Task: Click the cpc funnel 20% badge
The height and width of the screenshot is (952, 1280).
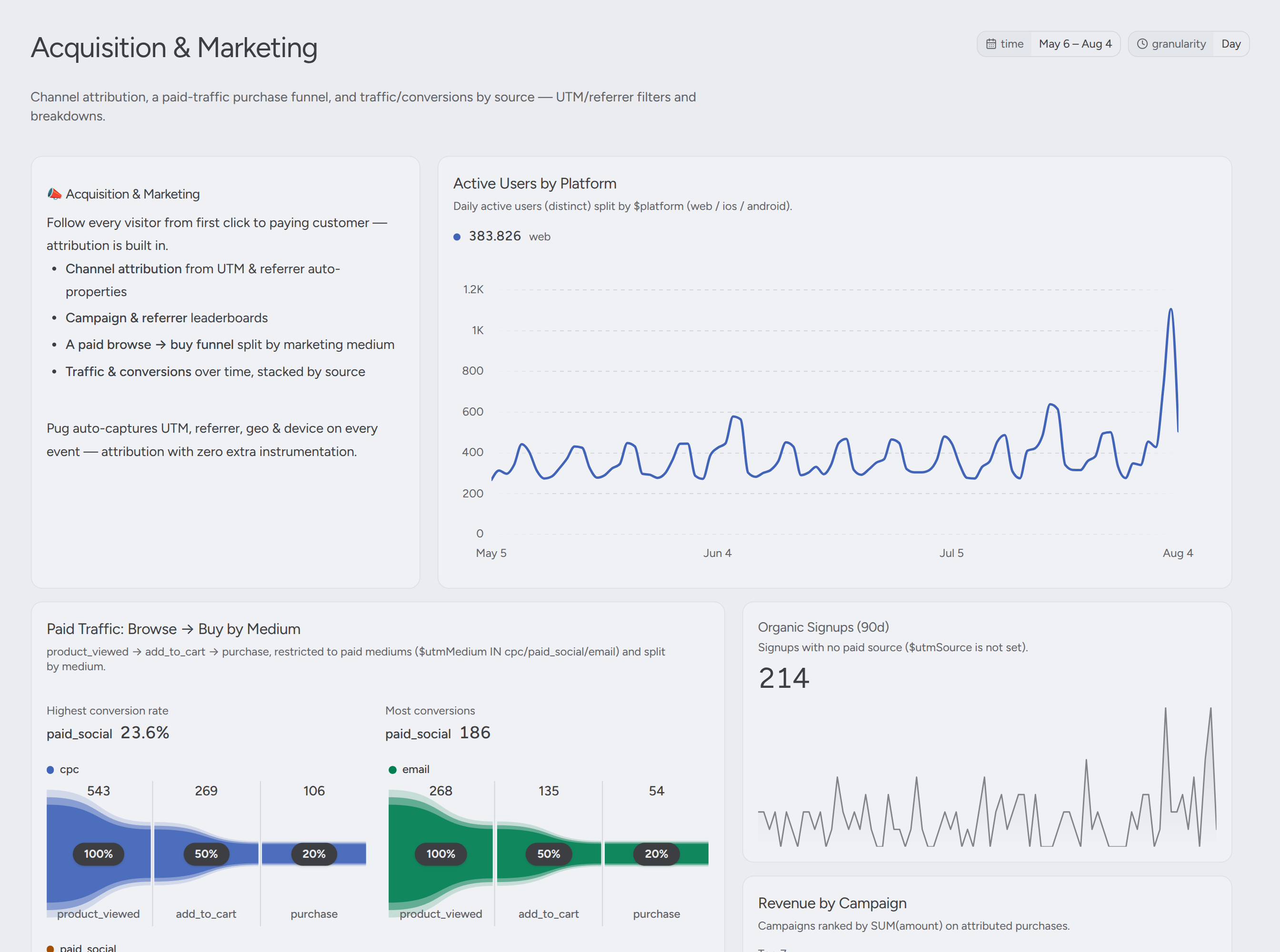Action: click(314, 853)
